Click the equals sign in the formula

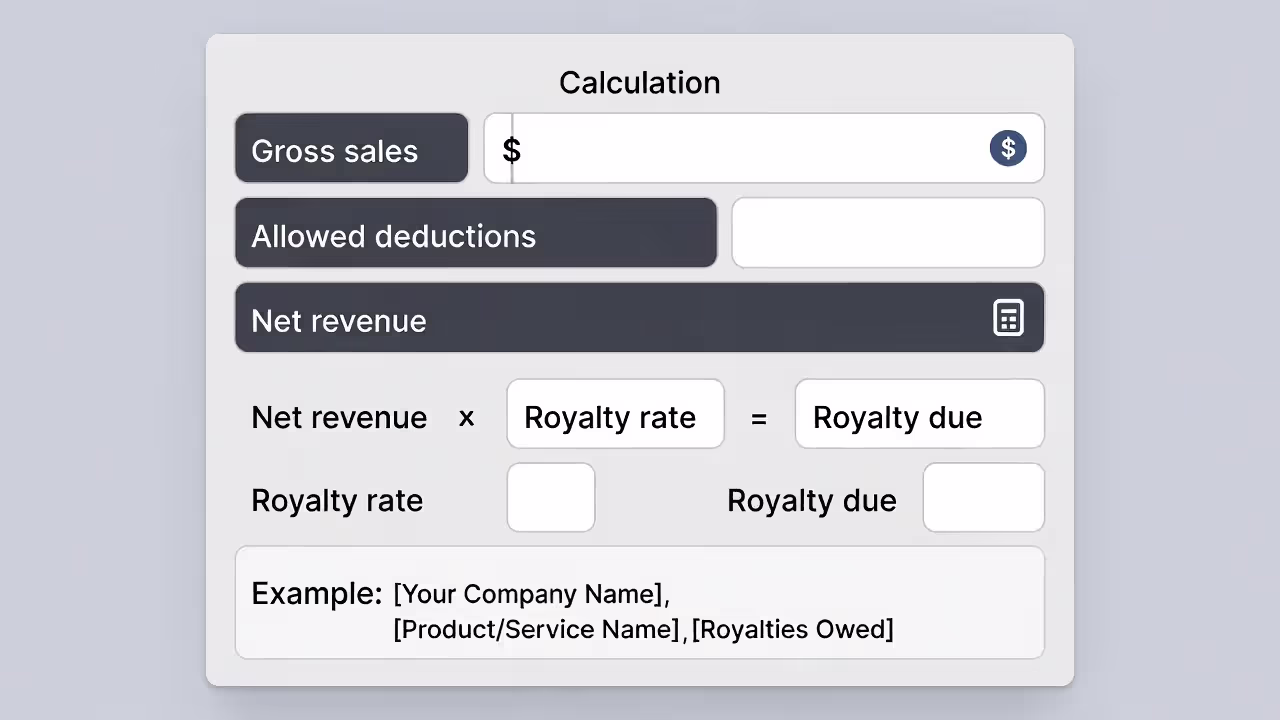(x=759, y=418)
